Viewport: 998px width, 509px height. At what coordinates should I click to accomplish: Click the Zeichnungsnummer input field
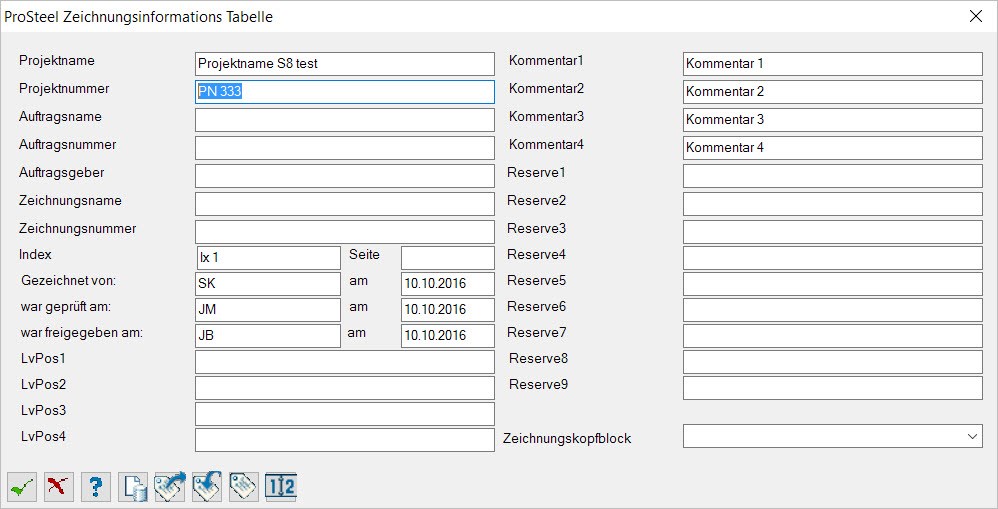coord(344,232)
